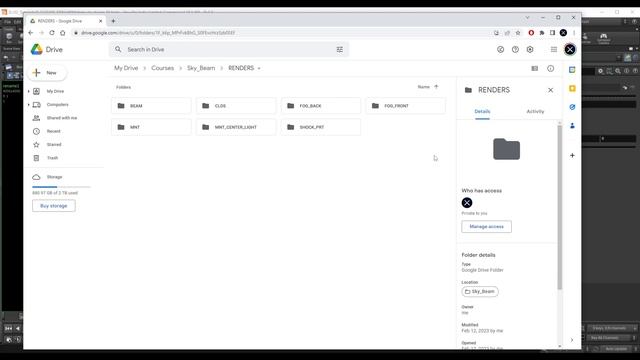640x360 pixels.
Task: Expand My Drive tree arrow
Action: click(29, 91)
